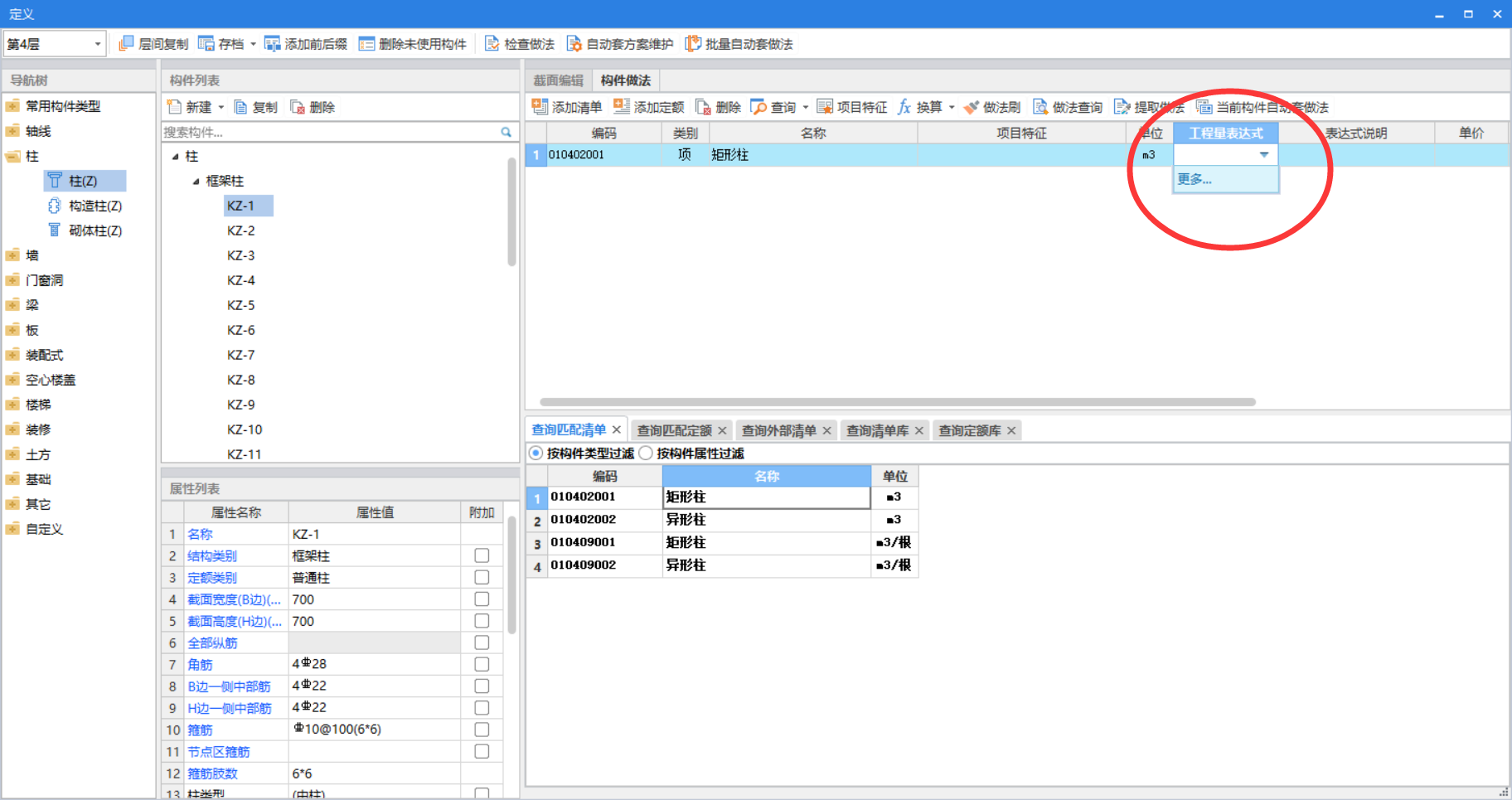Click the 添加清单 icon
This screenshot has width=1512, height=800.
tap(540, 106)
